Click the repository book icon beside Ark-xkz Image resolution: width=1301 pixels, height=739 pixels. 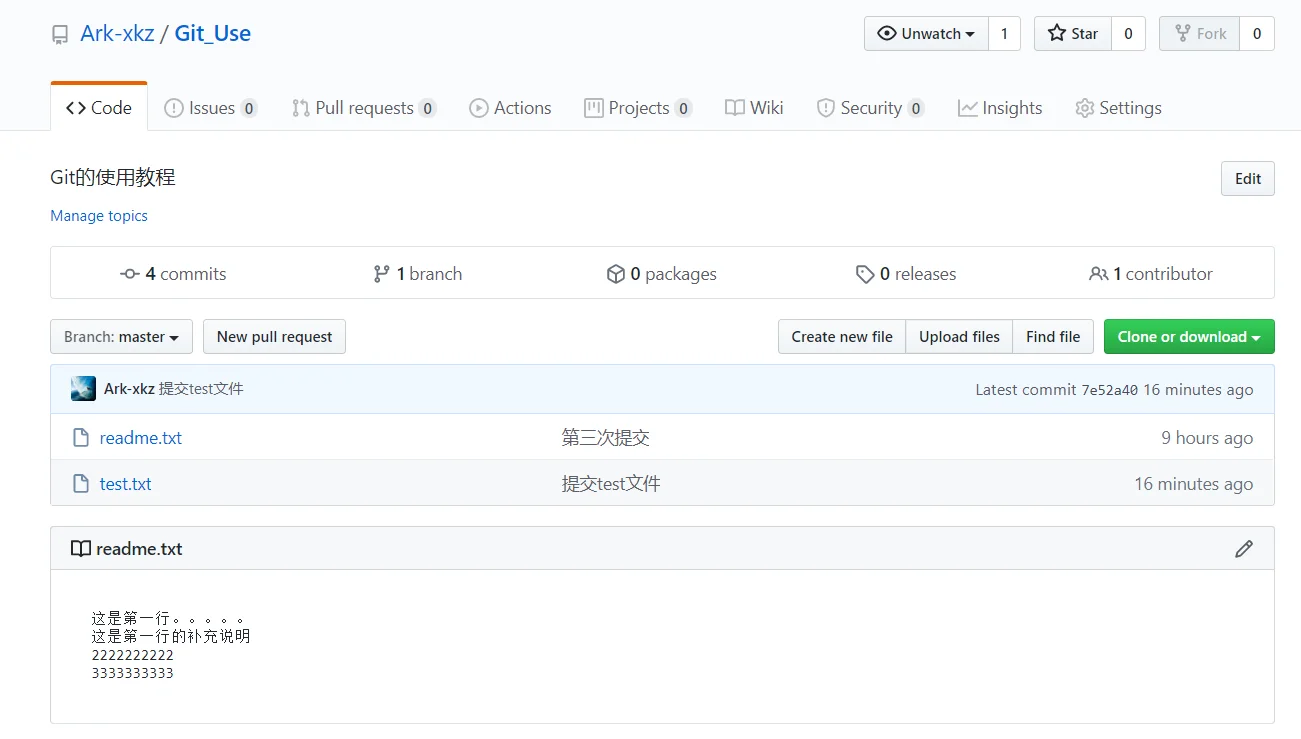(61, 34)
